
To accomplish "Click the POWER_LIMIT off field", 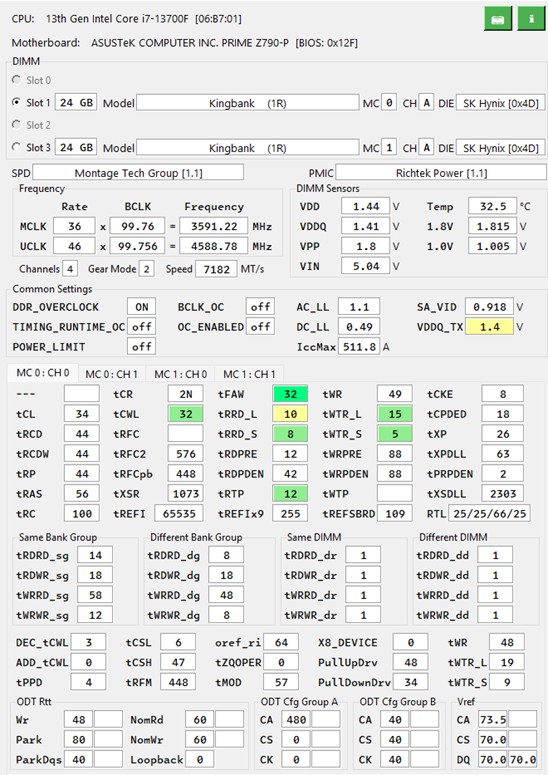I will [141, 346].
